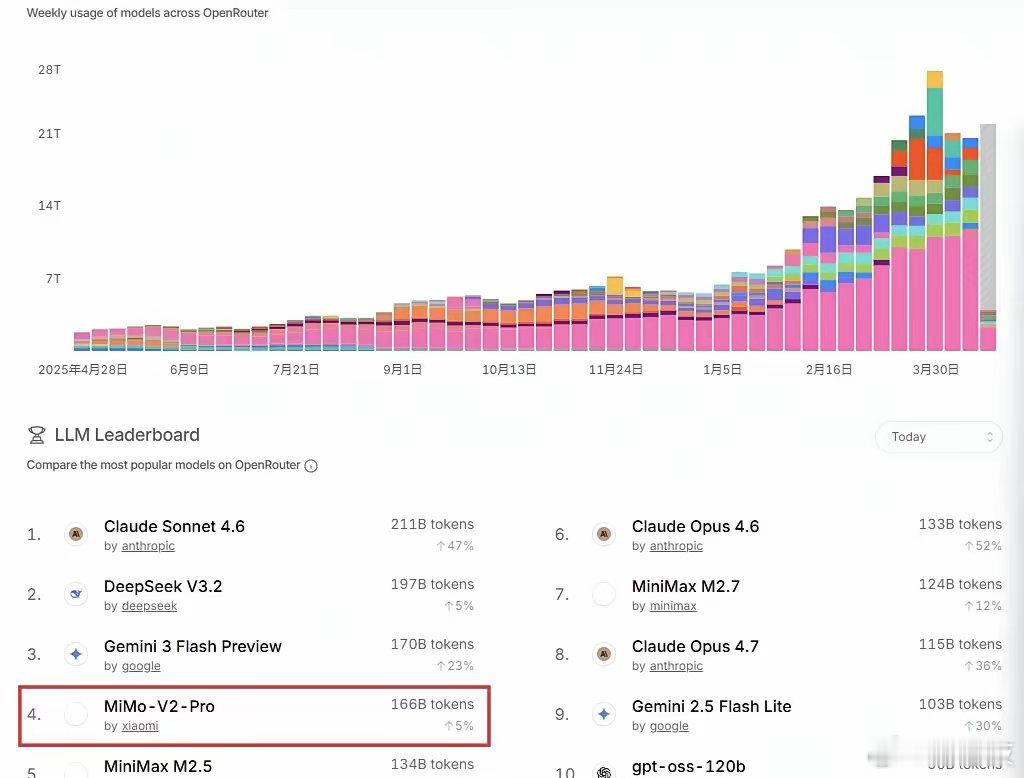Click the 23% growth indicator
The image size is (1024, 778).
[x=455, y=666]
